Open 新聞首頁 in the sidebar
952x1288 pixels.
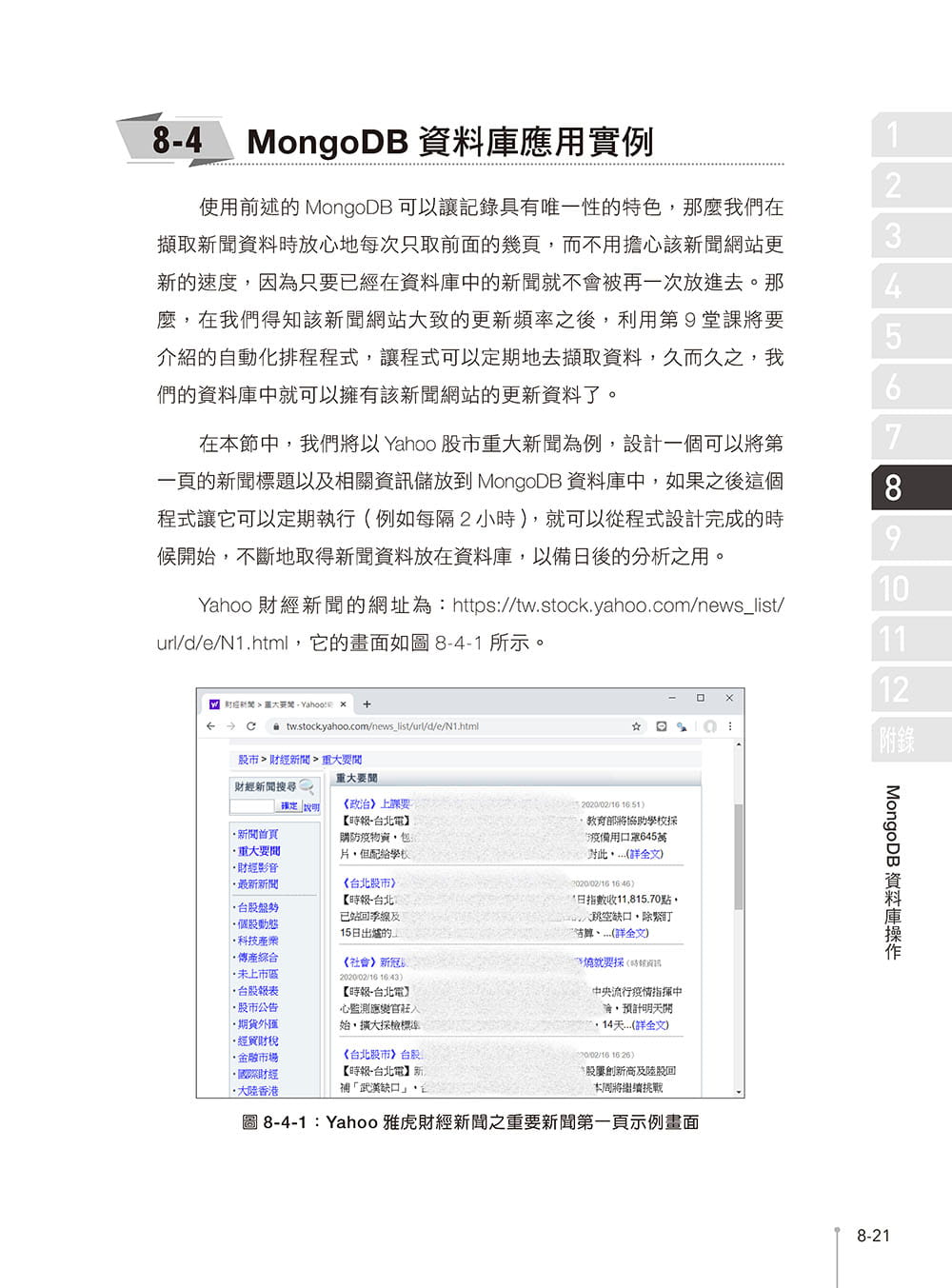(x=258, y=834)
